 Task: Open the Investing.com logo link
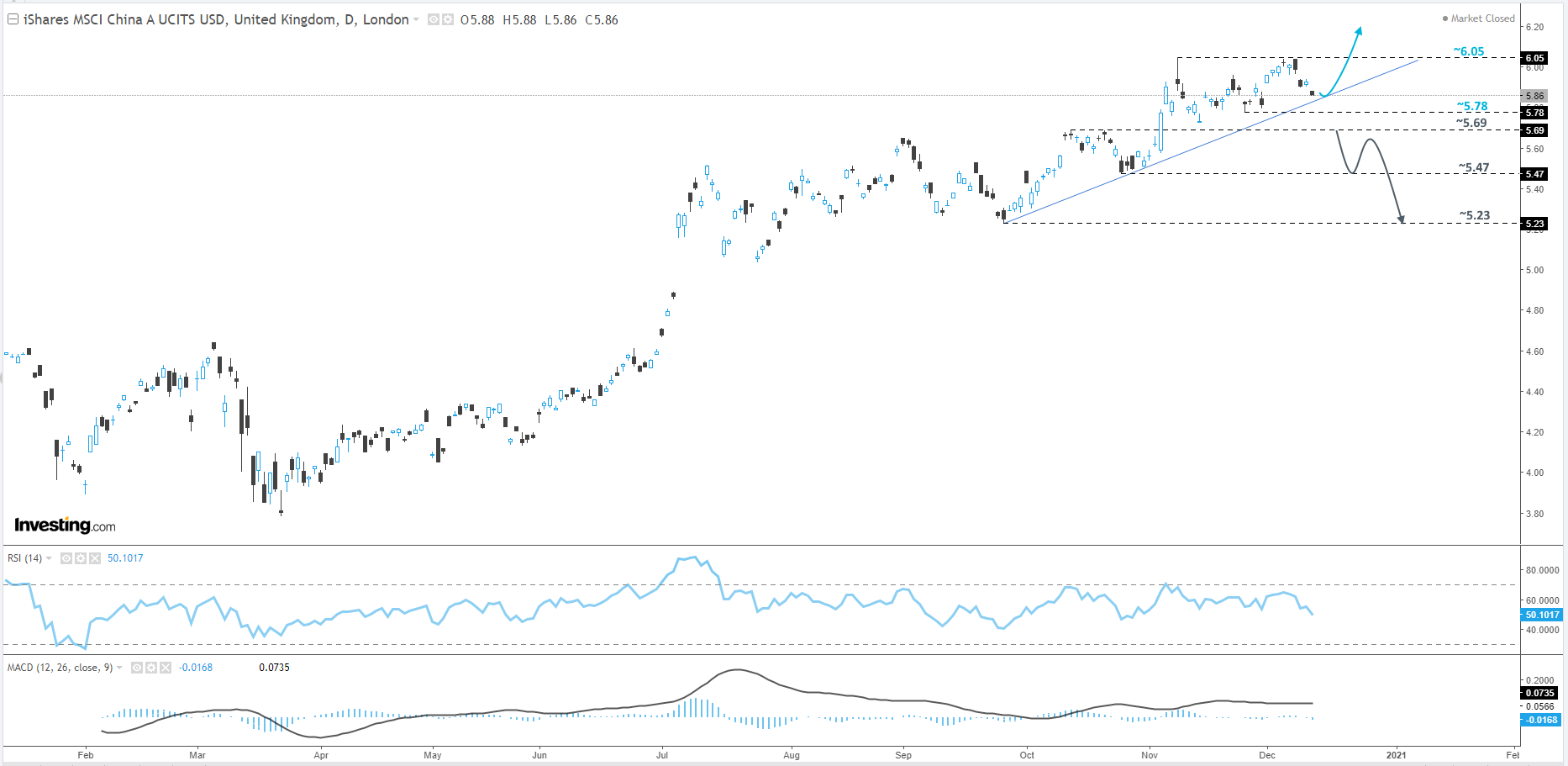[63, 525]
